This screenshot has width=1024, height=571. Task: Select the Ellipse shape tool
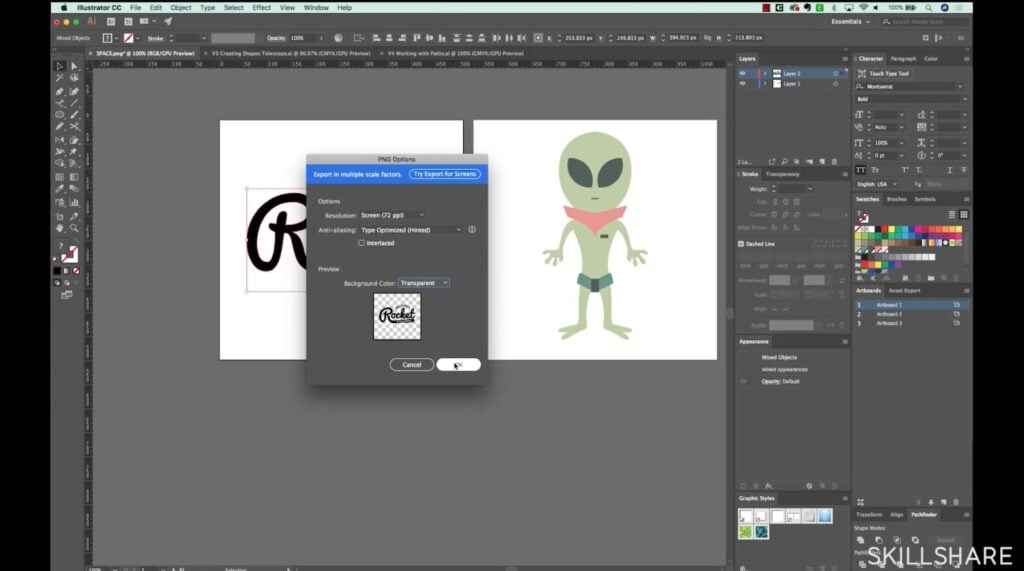tap(59, 115)
